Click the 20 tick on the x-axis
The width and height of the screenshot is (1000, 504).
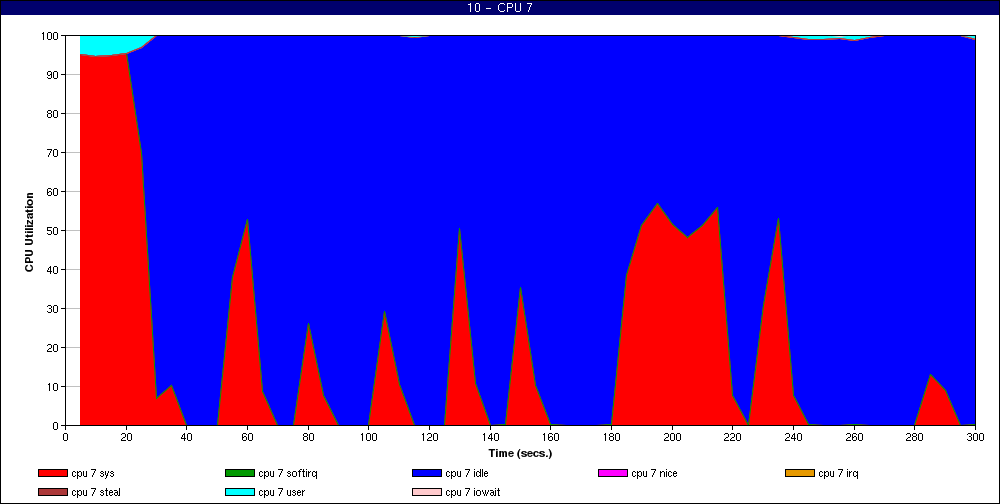[x=126, y=437]
